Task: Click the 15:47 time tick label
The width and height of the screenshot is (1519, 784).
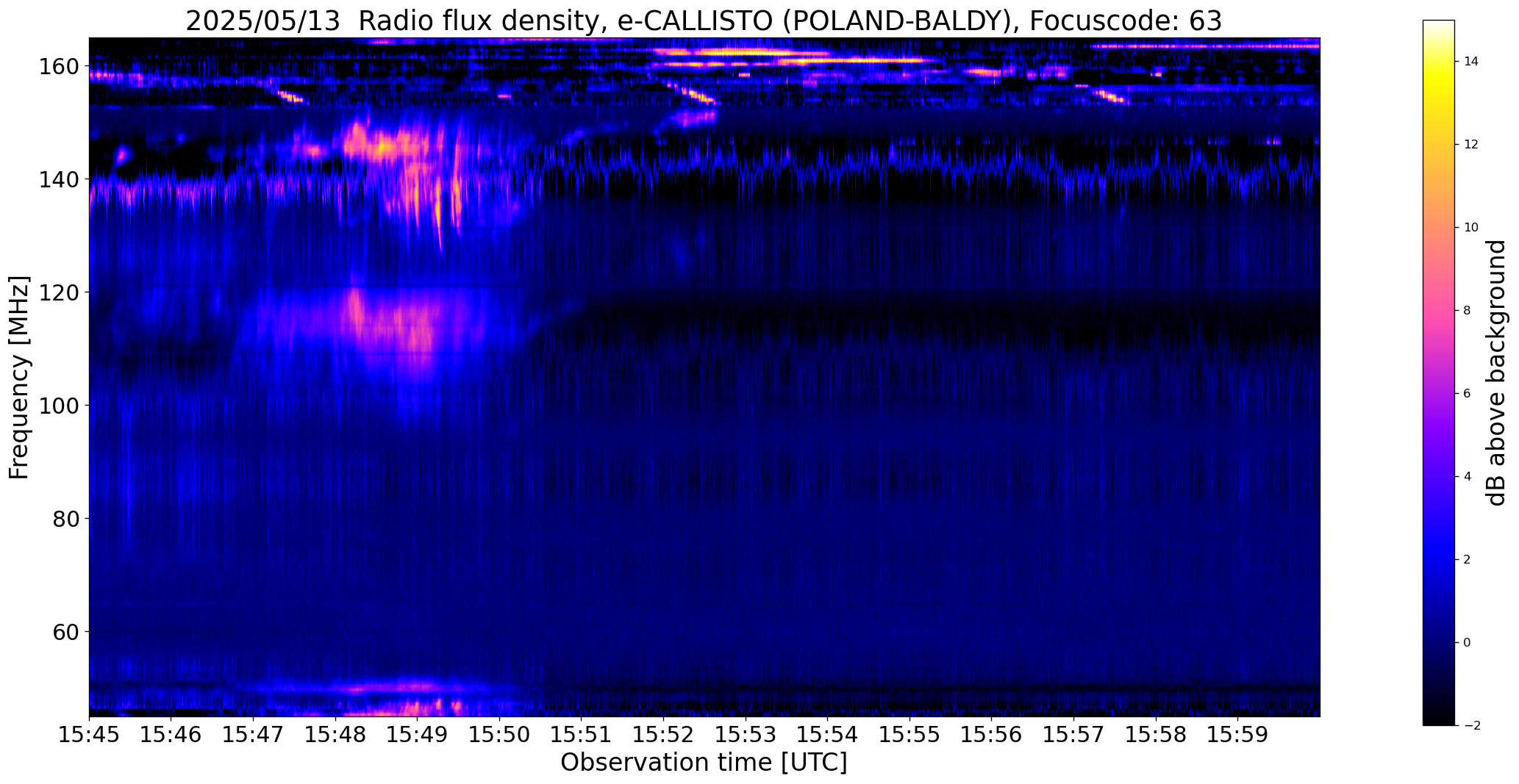Action: coord(254,735)
